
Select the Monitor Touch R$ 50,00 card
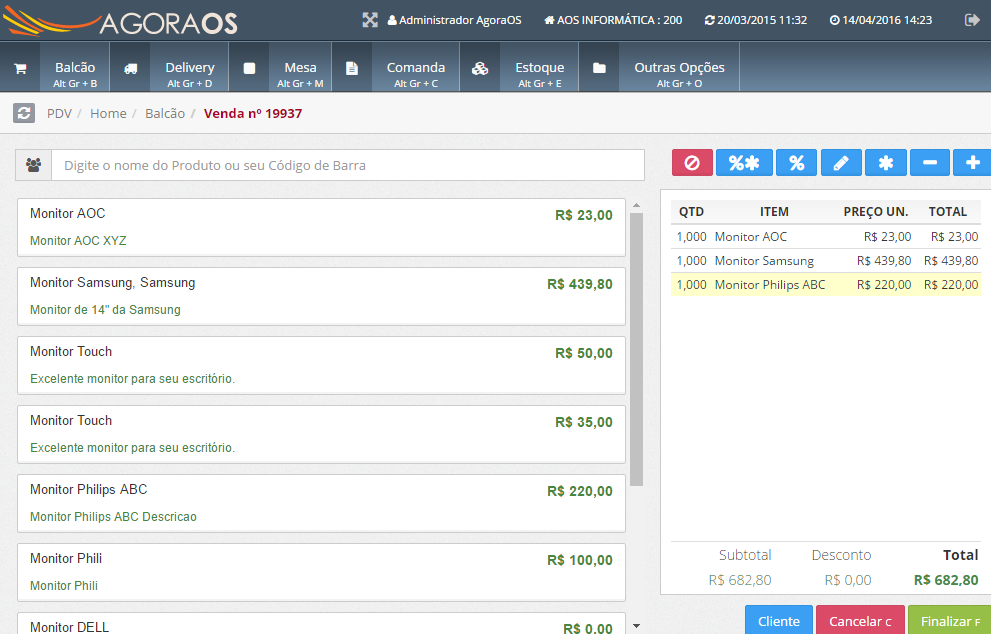pyautogui.click(x=321, y=365)
